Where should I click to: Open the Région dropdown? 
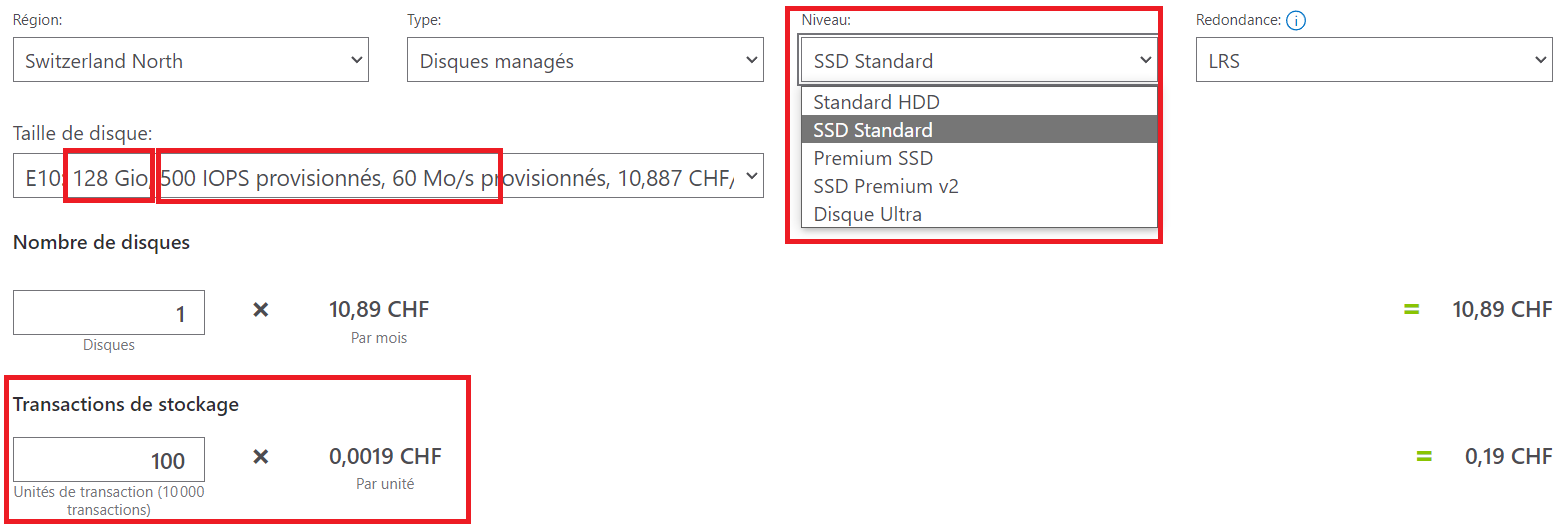point(191,60)
